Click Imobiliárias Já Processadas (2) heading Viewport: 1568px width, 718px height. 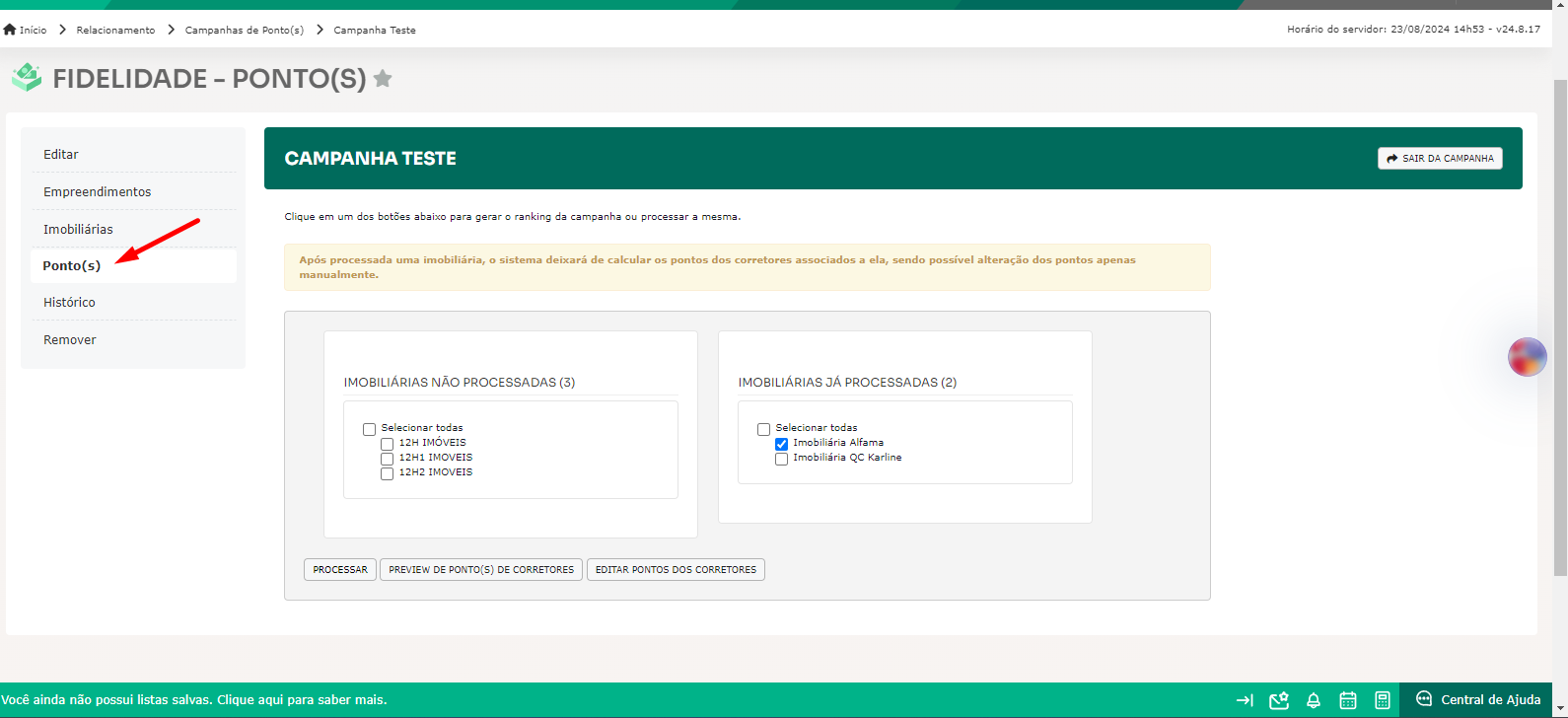(x=848, y=382)
